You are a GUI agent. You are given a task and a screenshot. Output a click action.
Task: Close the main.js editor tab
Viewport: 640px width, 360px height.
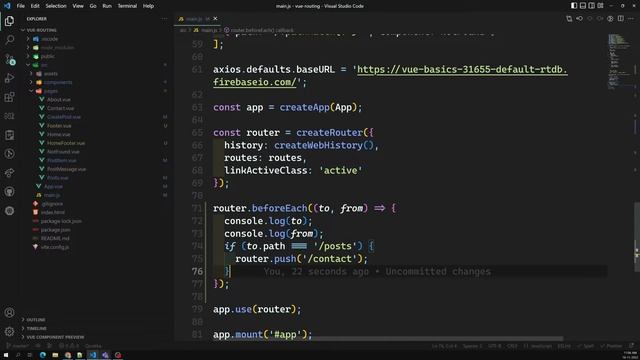click(x=215, y=18)
